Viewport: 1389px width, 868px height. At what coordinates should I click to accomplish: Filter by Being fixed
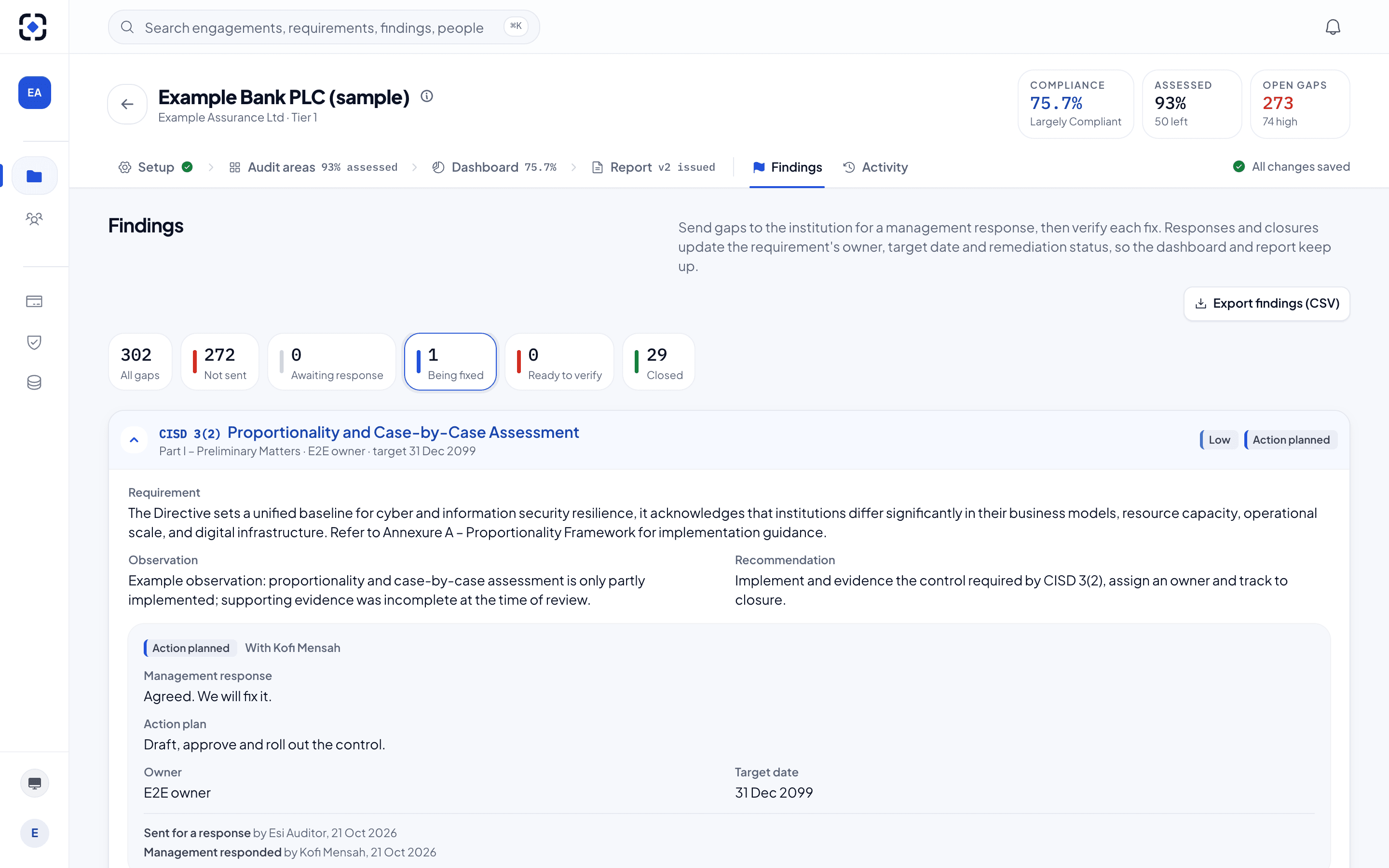tap(450, 362)
